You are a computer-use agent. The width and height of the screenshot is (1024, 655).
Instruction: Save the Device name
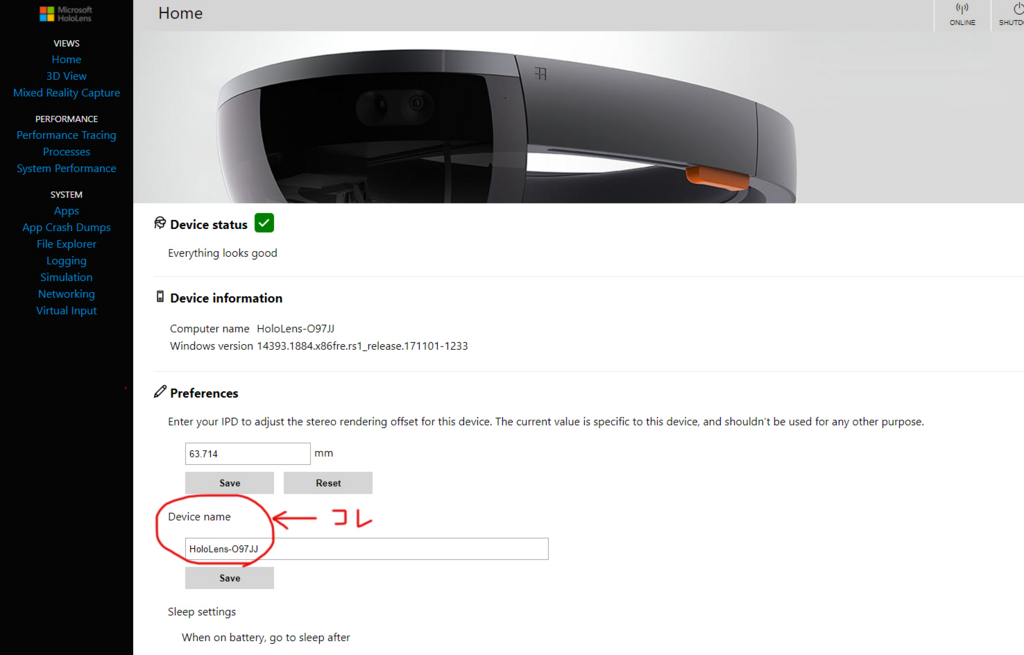pos(229,578)
